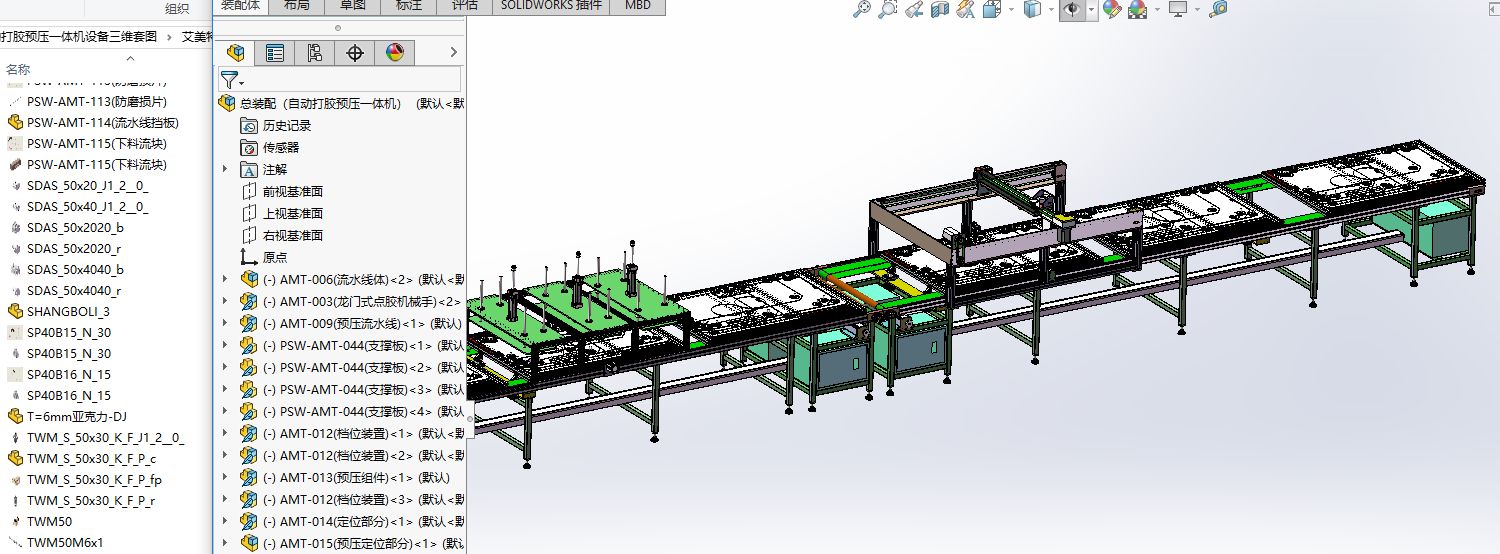Click the Edit Appearance icon

tap(1111, 9)
